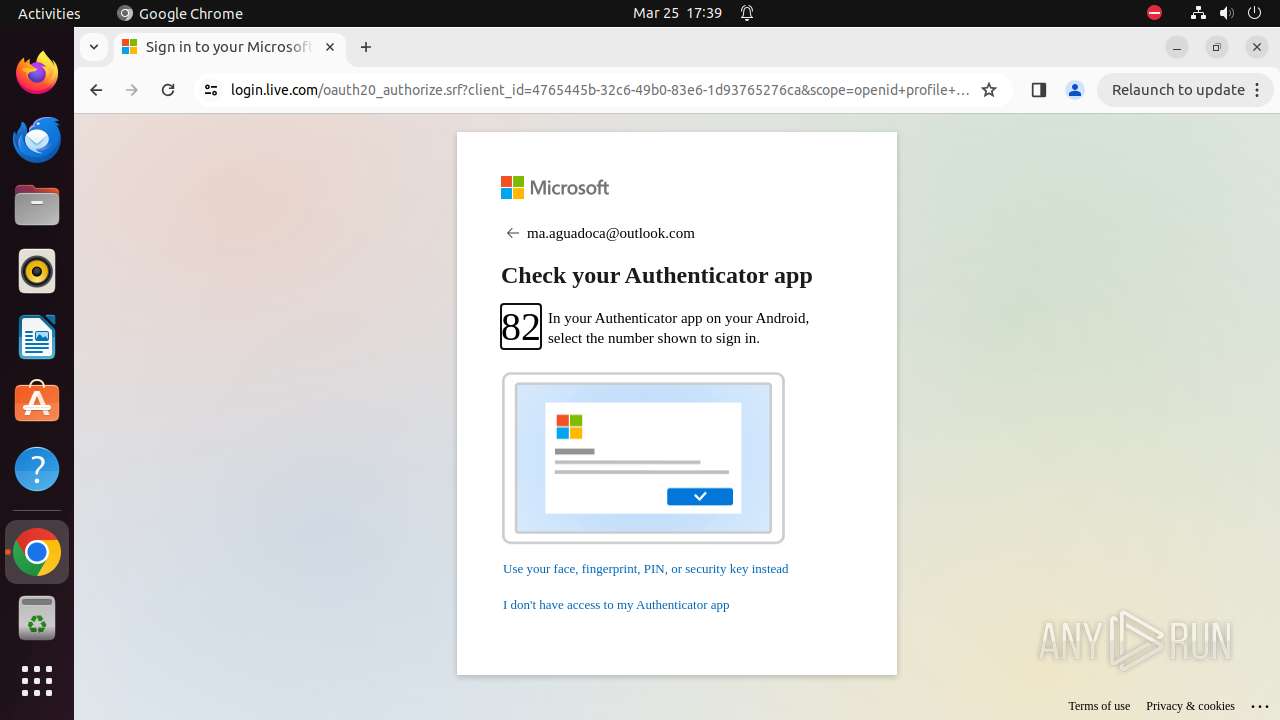Click the browser forward arrow
The image size is (1280, 720).
(x=132, y=90)
